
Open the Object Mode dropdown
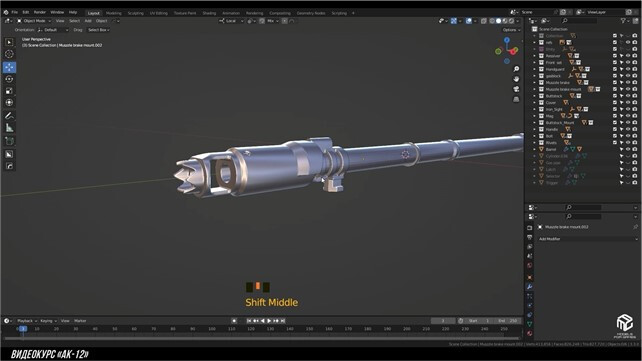[x=34, y=20]
